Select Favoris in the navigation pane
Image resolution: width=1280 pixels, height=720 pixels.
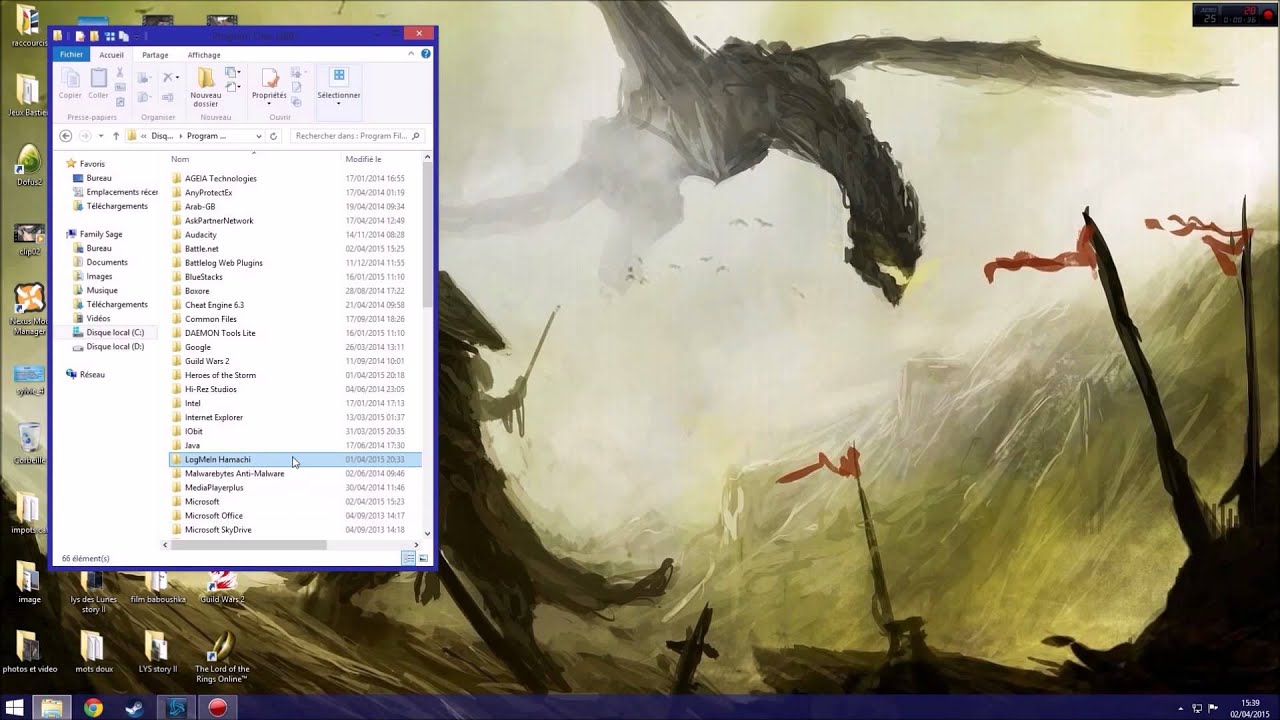pyautogui.click(x=92, y=164)
